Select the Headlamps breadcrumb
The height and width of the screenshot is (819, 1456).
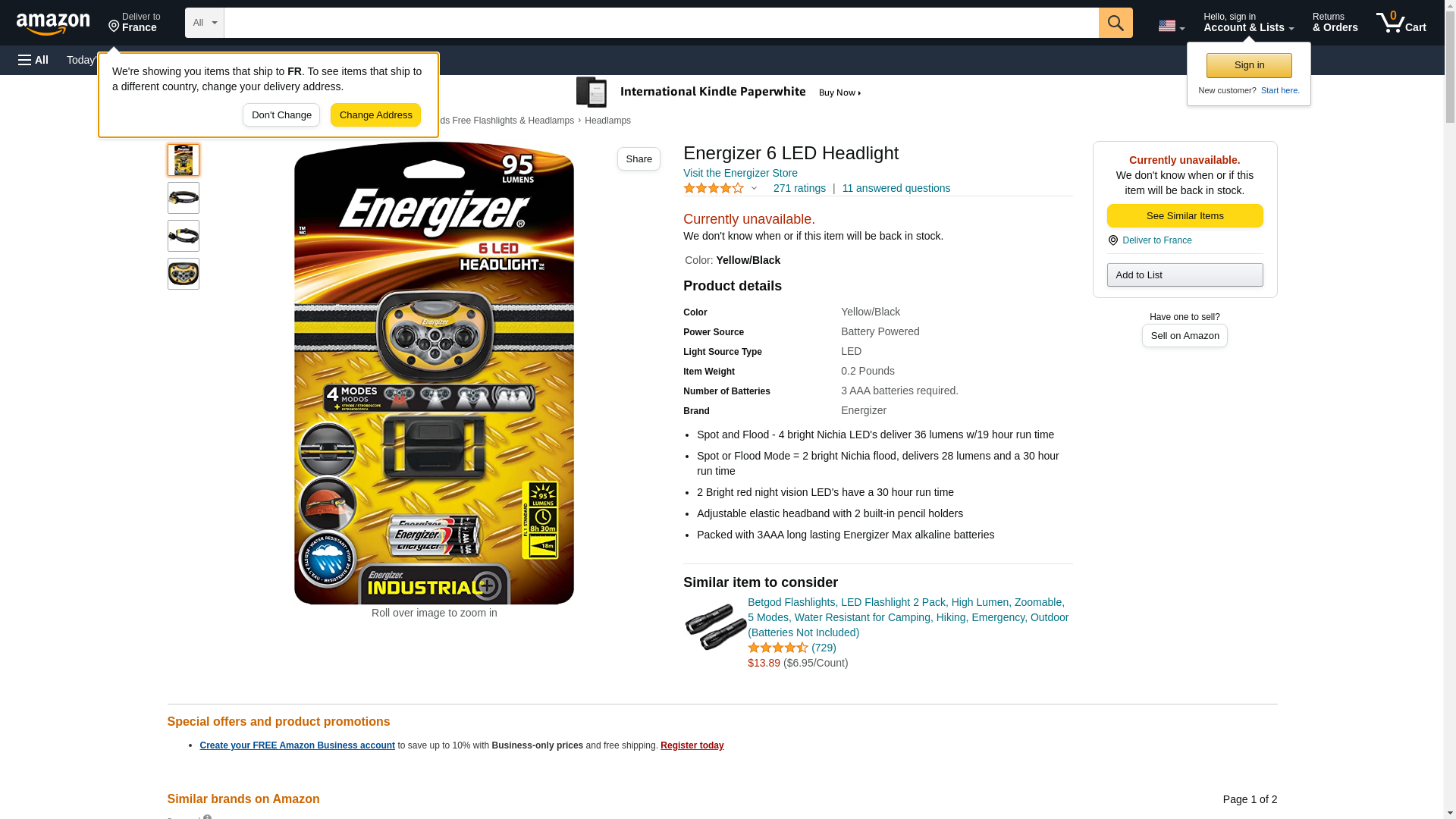point(607,121)
